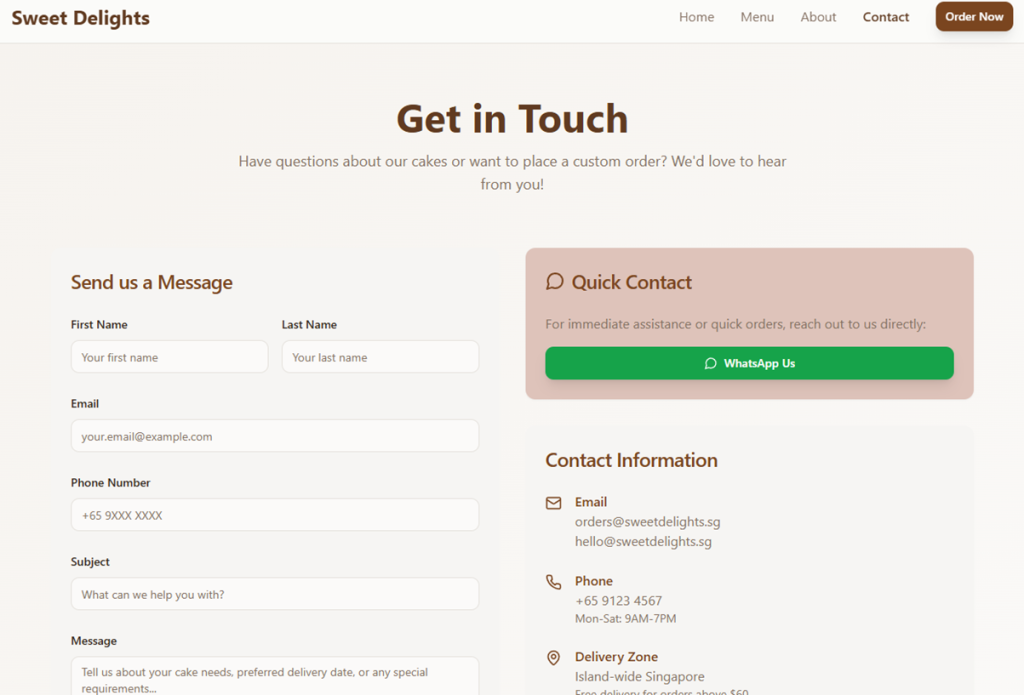This screenshot has width=1024, height=695.
Task: Click the Get in Touch heading
Action: tap(512, 119)
